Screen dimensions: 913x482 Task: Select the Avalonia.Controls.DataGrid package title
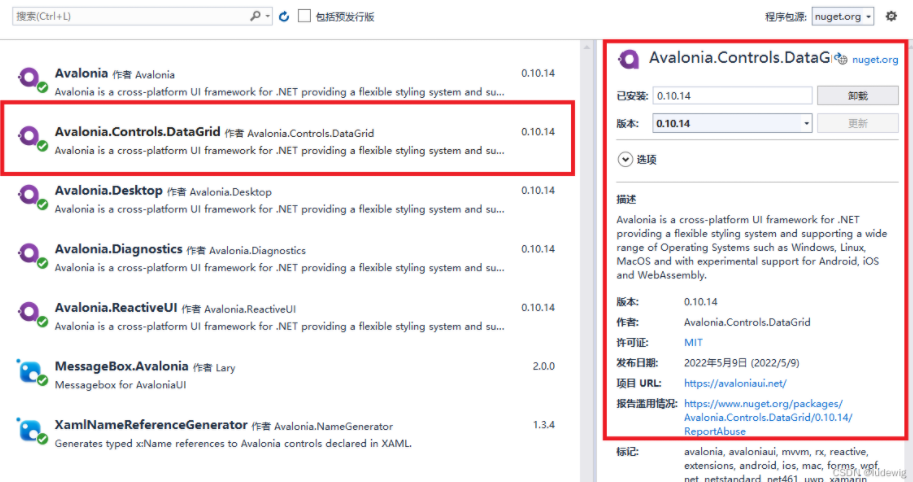click(137, 132)
